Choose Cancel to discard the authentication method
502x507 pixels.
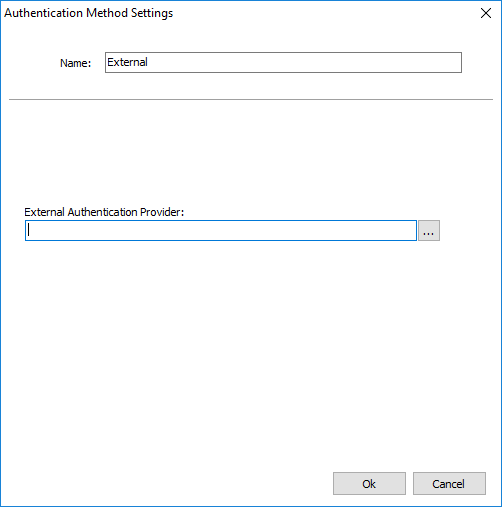(x=449, y=483)
